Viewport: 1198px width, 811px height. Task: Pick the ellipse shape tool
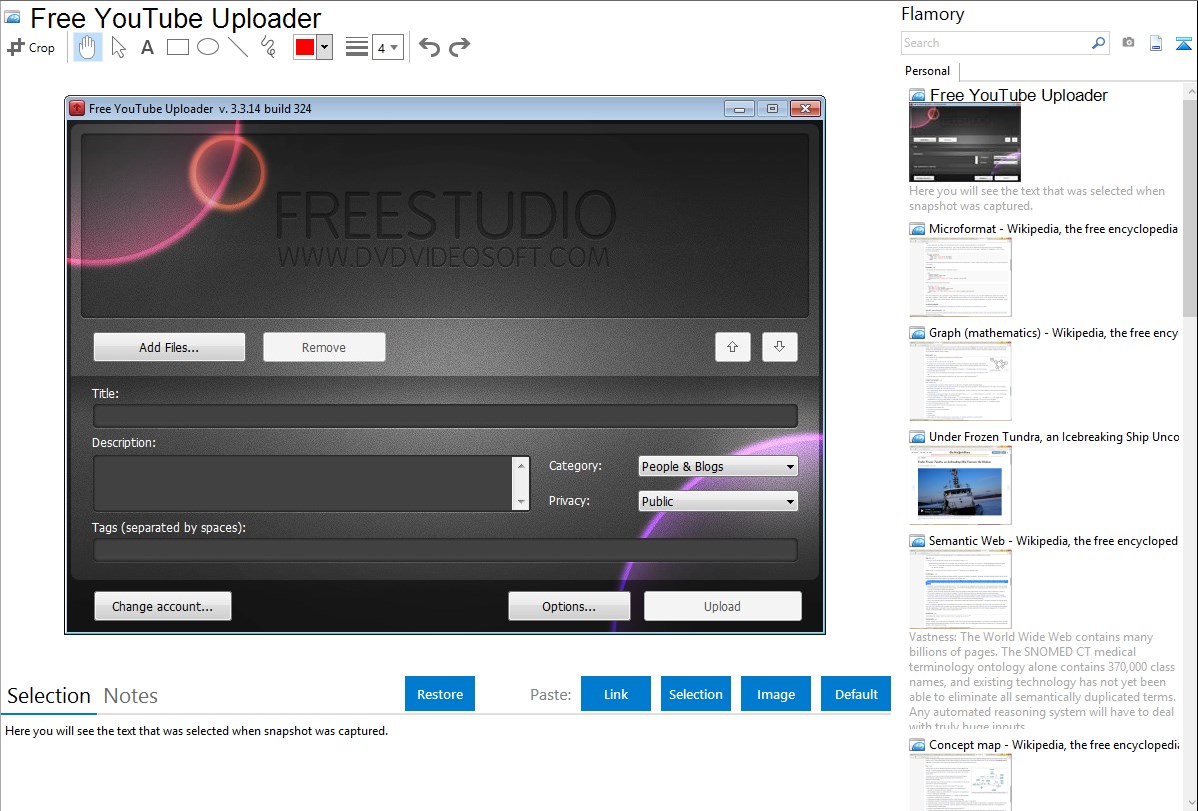(208, 47)
